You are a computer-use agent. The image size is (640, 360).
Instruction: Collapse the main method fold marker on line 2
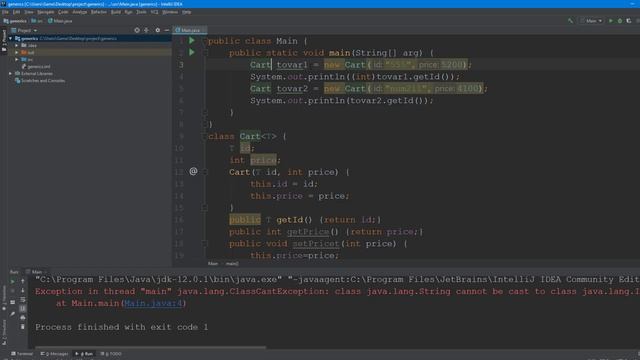click(x=205, y=53)
